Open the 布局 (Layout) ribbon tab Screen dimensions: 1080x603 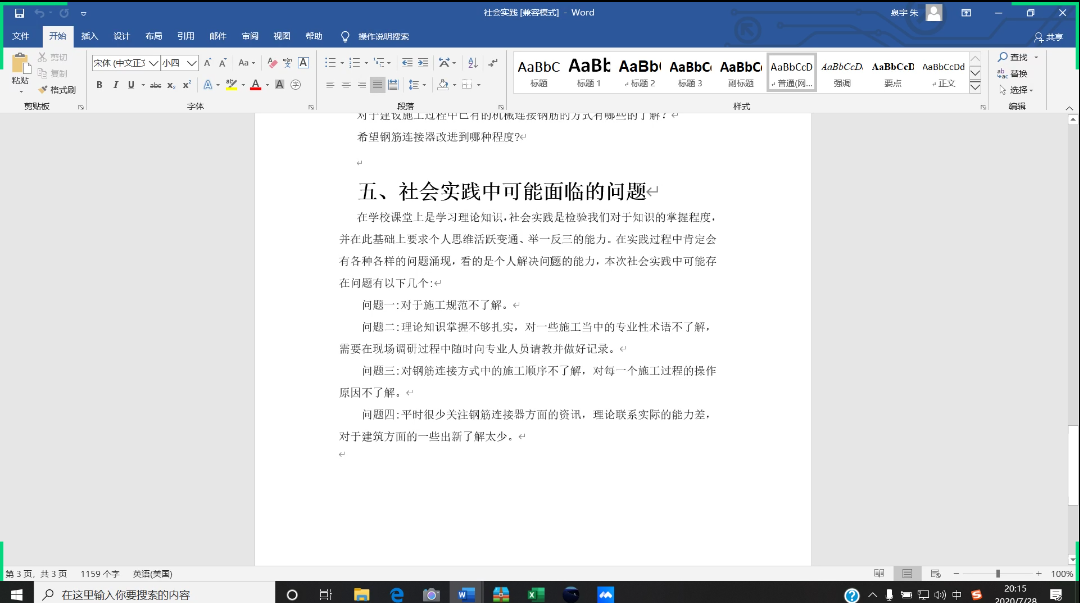(153, 36)
